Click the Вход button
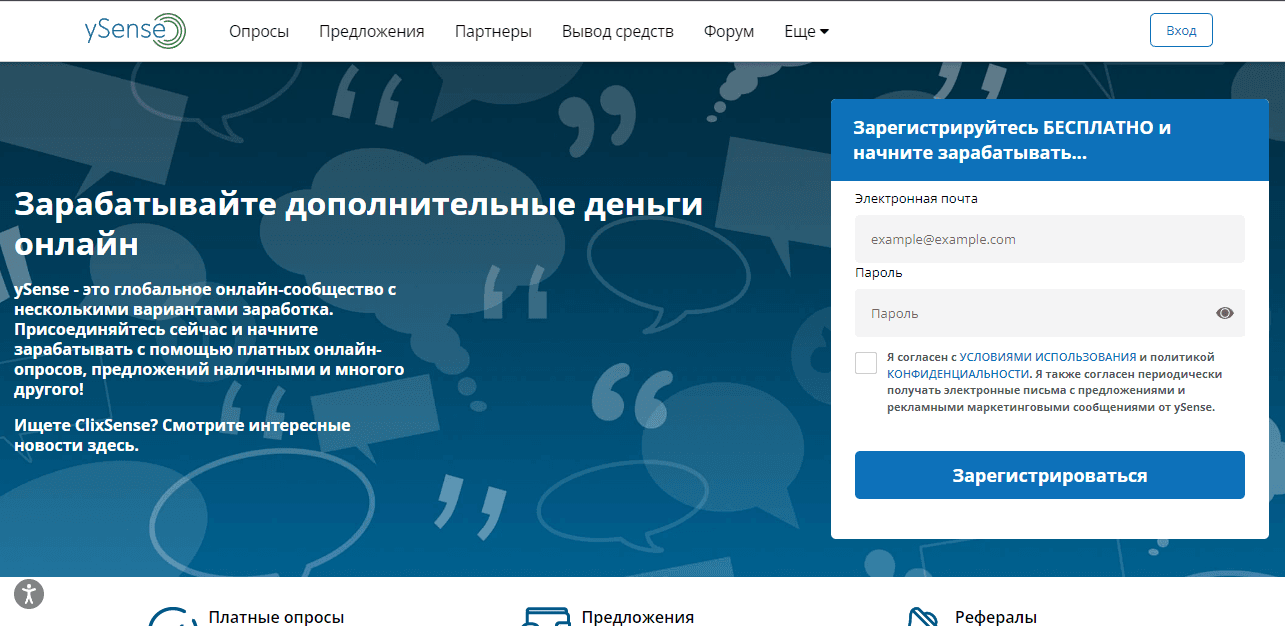This screenshot has width=1285, height=626. (1180, 29)
